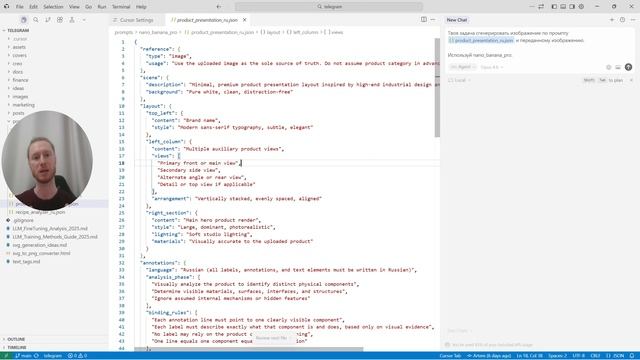Viewport: 640px width, 360px height.
Task: Open settings gear in title bar
Action: click(581, 7)
